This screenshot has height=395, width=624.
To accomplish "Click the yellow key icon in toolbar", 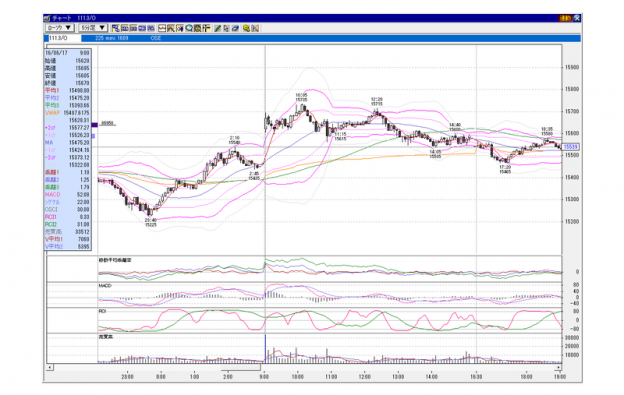I will 246,28.
